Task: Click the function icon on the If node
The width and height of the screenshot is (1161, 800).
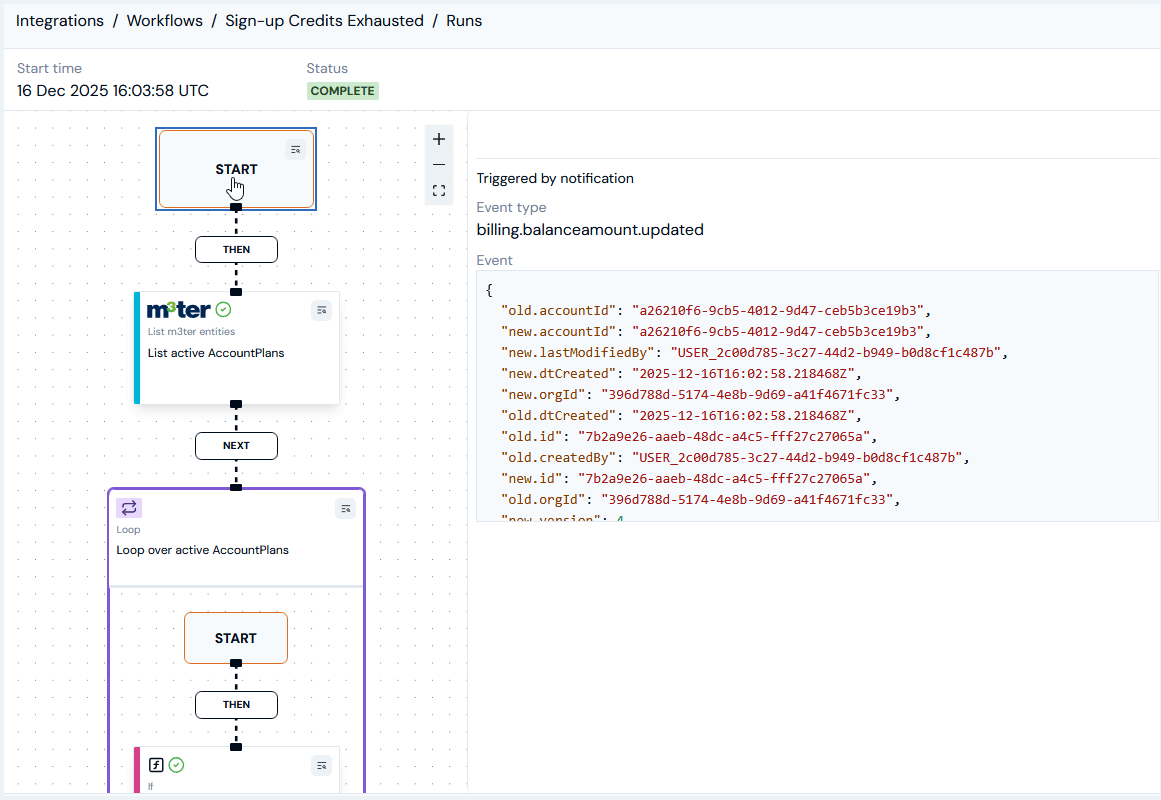Action: [x=155, y=765]
